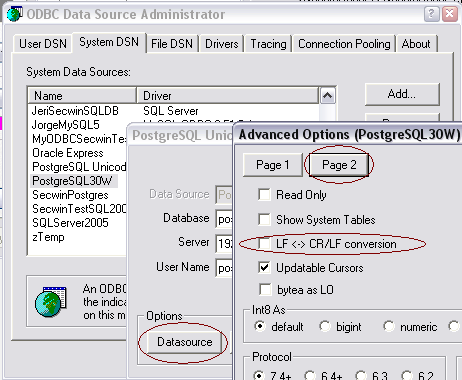The height and width of the screenshot is (380, 462).
Task: Click the ODBC globe title bar icon
Action: (14, 14)
